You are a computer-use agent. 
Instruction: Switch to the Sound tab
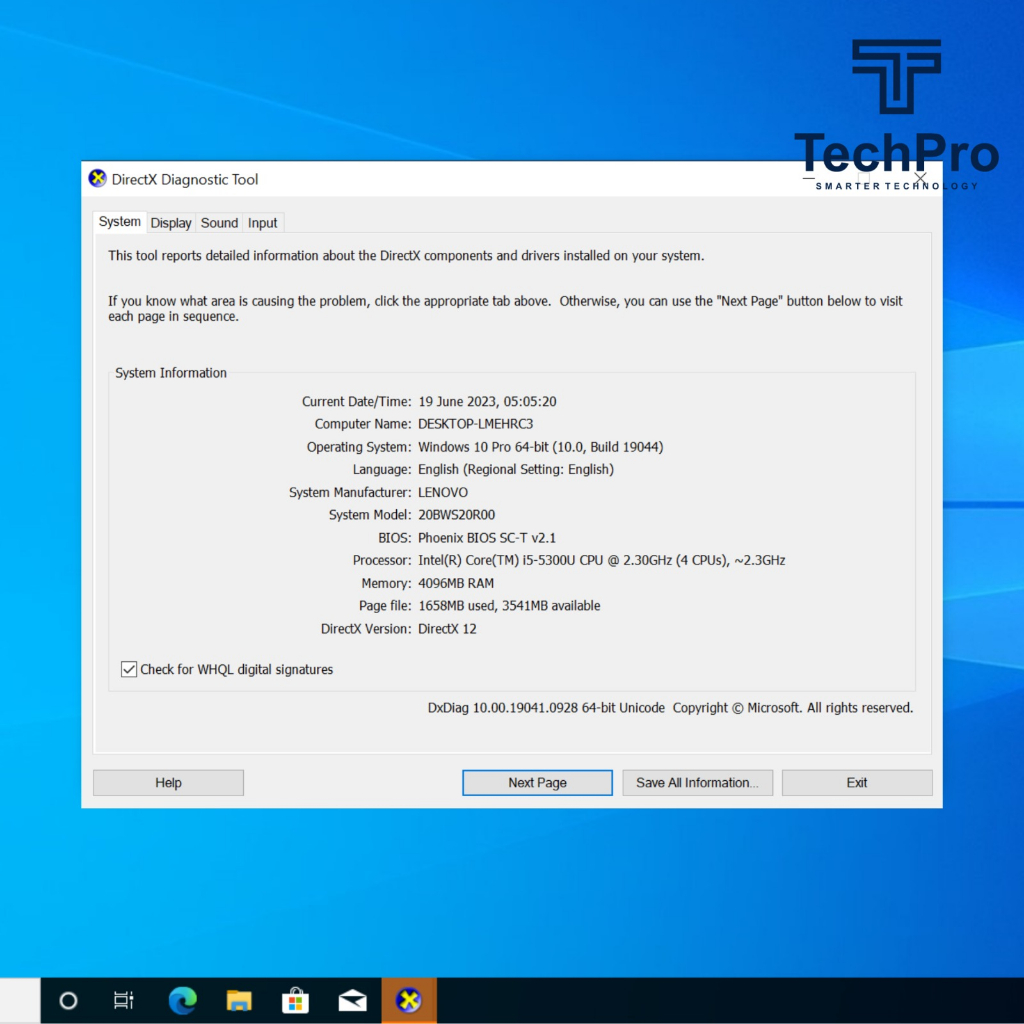(x=218, y=222)
